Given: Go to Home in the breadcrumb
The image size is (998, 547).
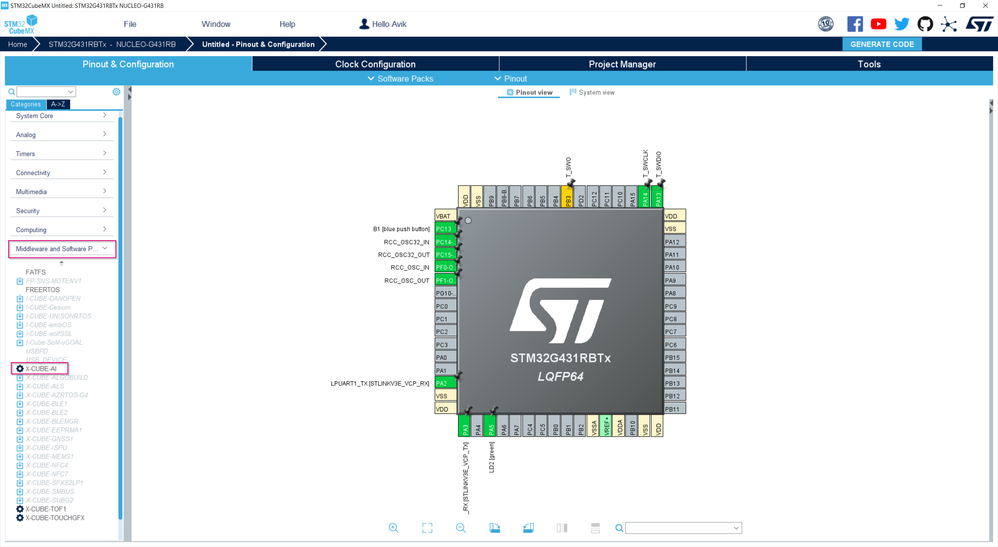Looking at the screenshot, I should 18,44.
